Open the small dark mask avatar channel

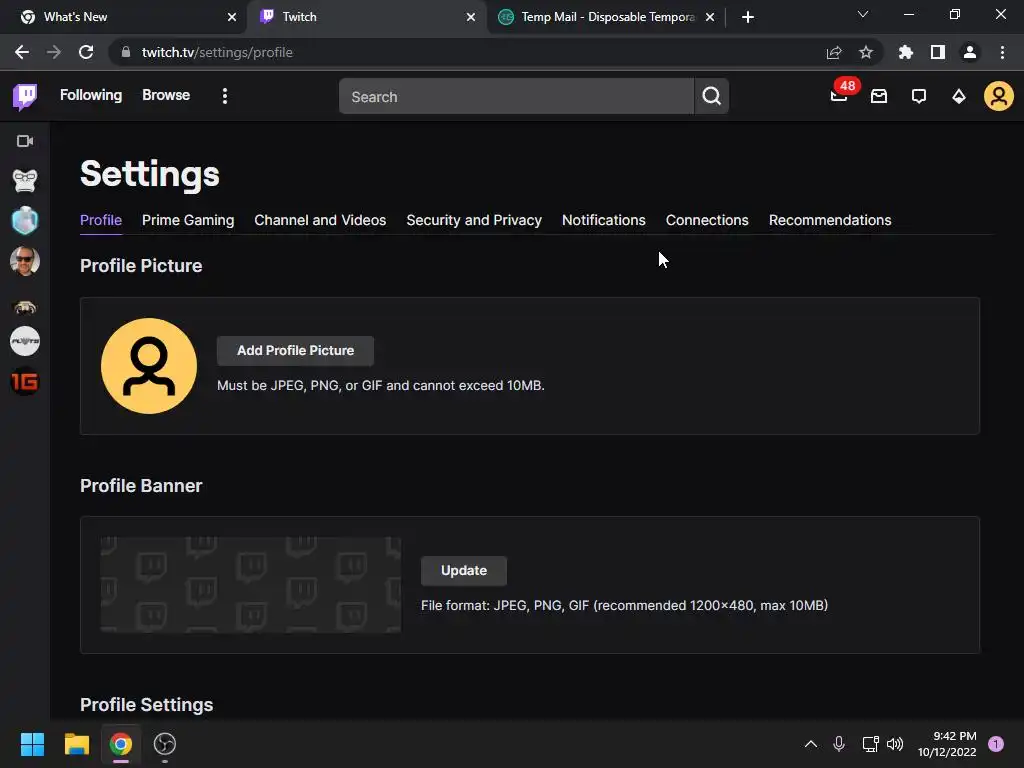click(x=25, y=307)
